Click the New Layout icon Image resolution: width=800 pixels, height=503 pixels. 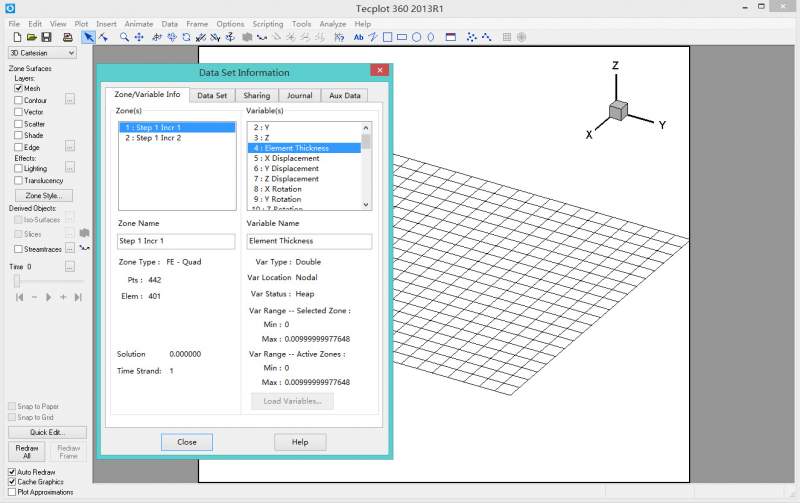(18, 37)
